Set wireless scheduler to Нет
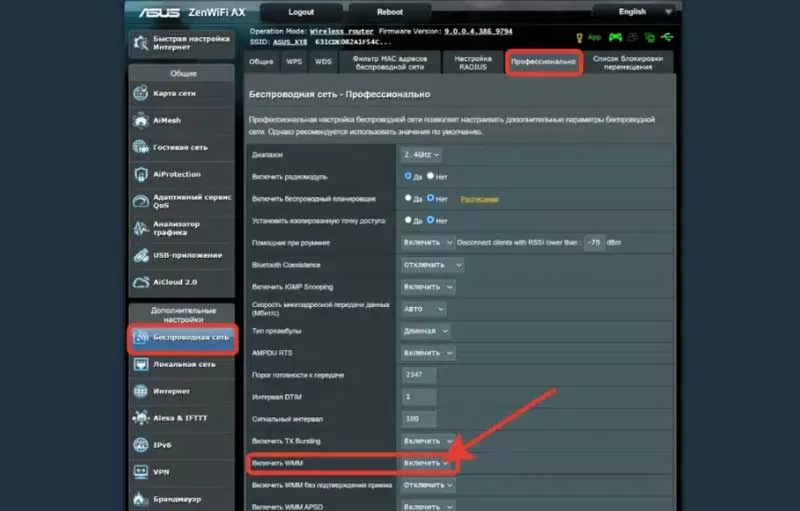 click(430, 198)
